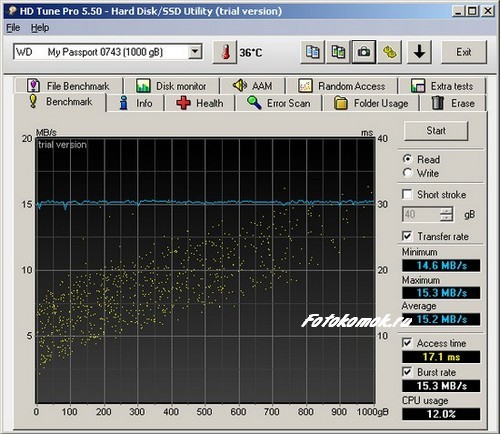Click the Disk monitor chart icon
This screenshot has width=500, height=434.
tap(143, 86)
